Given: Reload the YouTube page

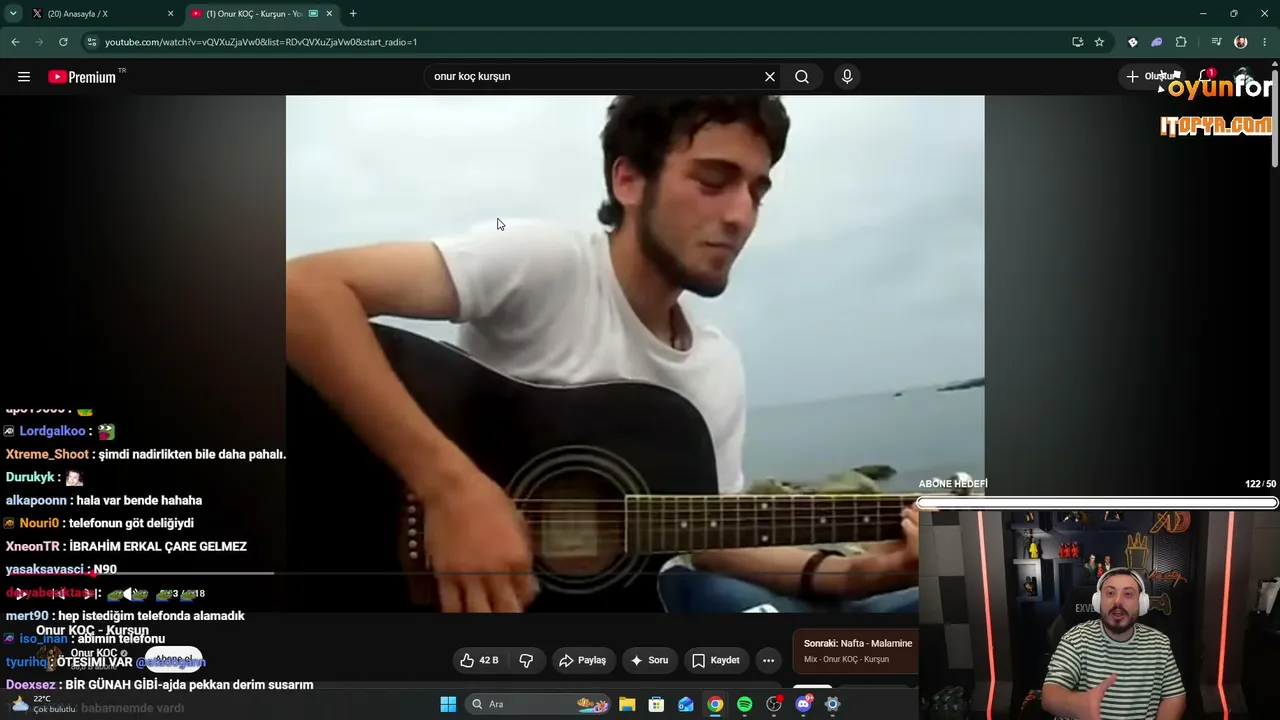Looking at the screenshot, I should click(63, 42).
